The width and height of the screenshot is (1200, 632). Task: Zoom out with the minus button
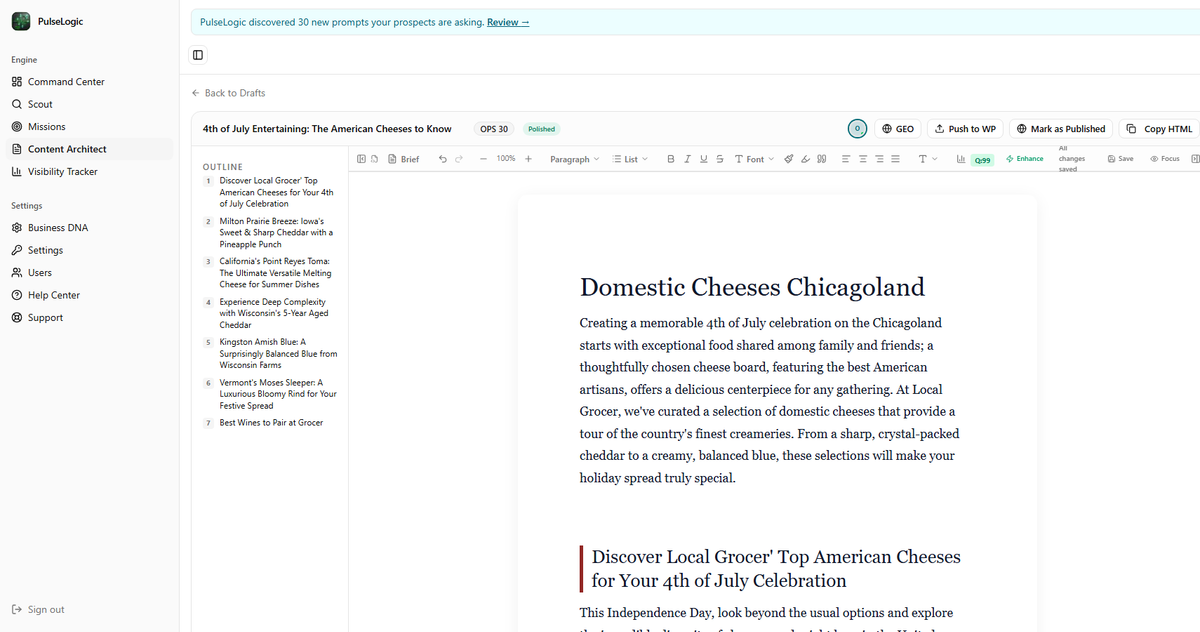tap(483, 159)
